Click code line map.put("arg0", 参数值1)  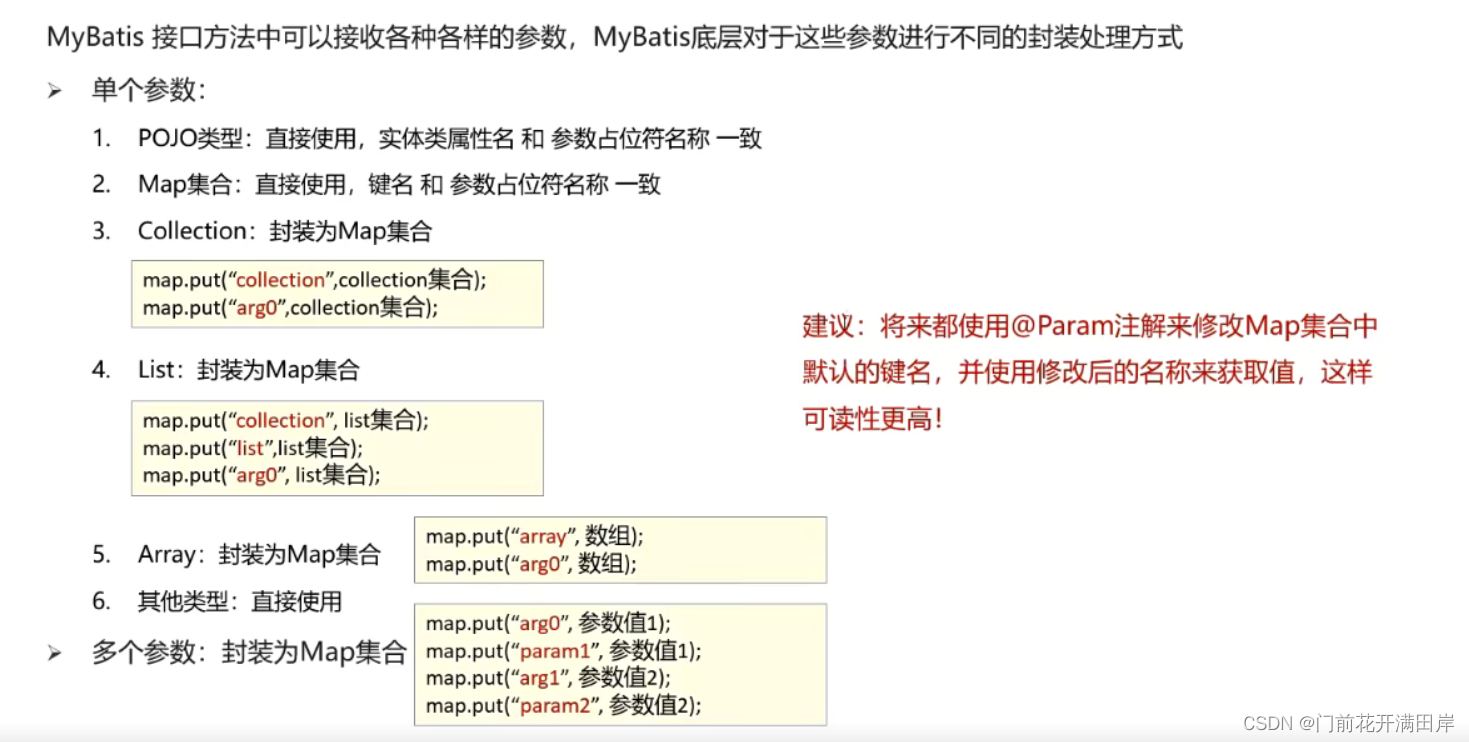click(x=549, y=623)
